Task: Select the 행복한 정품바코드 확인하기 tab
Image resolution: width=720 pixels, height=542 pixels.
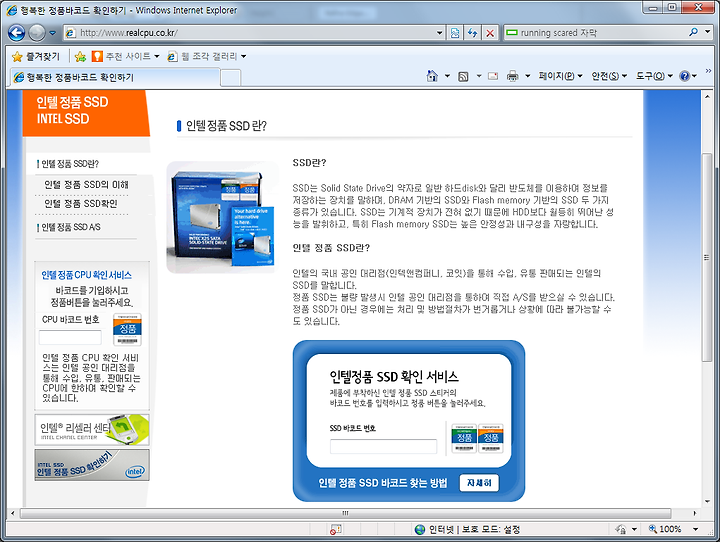Action: 115,77
